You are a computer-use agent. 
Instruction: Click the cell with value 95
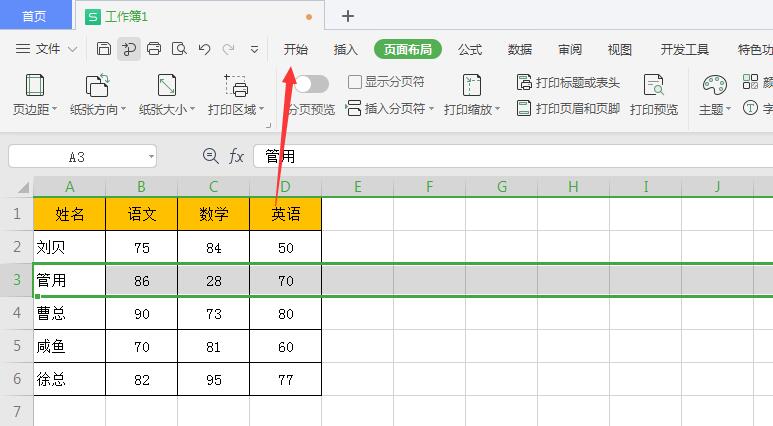pos(213,379)
